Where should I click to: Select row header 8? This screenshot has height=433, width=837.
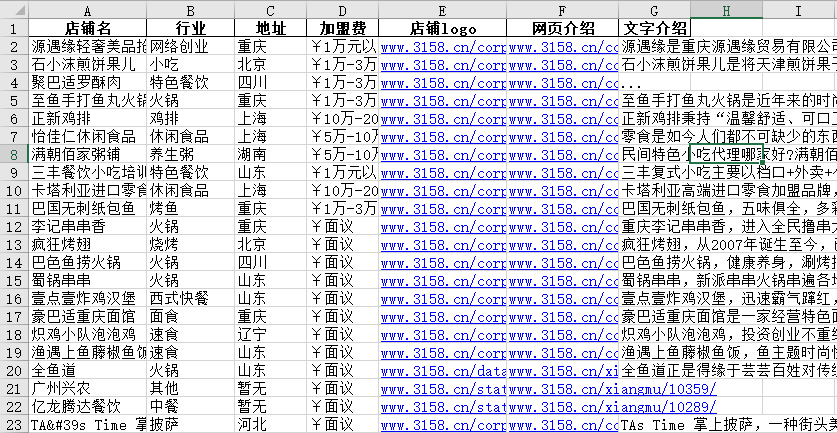click(x=14, y=154)
